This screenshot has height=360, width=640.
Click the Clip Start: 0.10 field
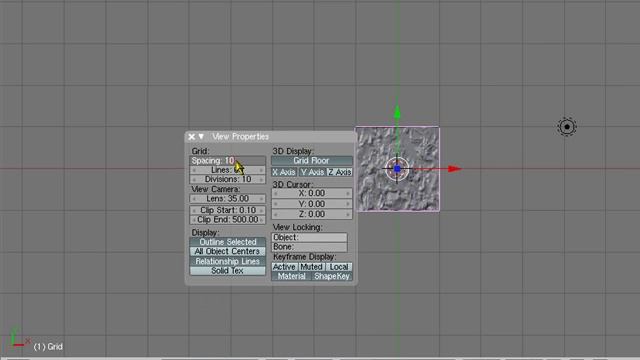[x=227, y=210]
